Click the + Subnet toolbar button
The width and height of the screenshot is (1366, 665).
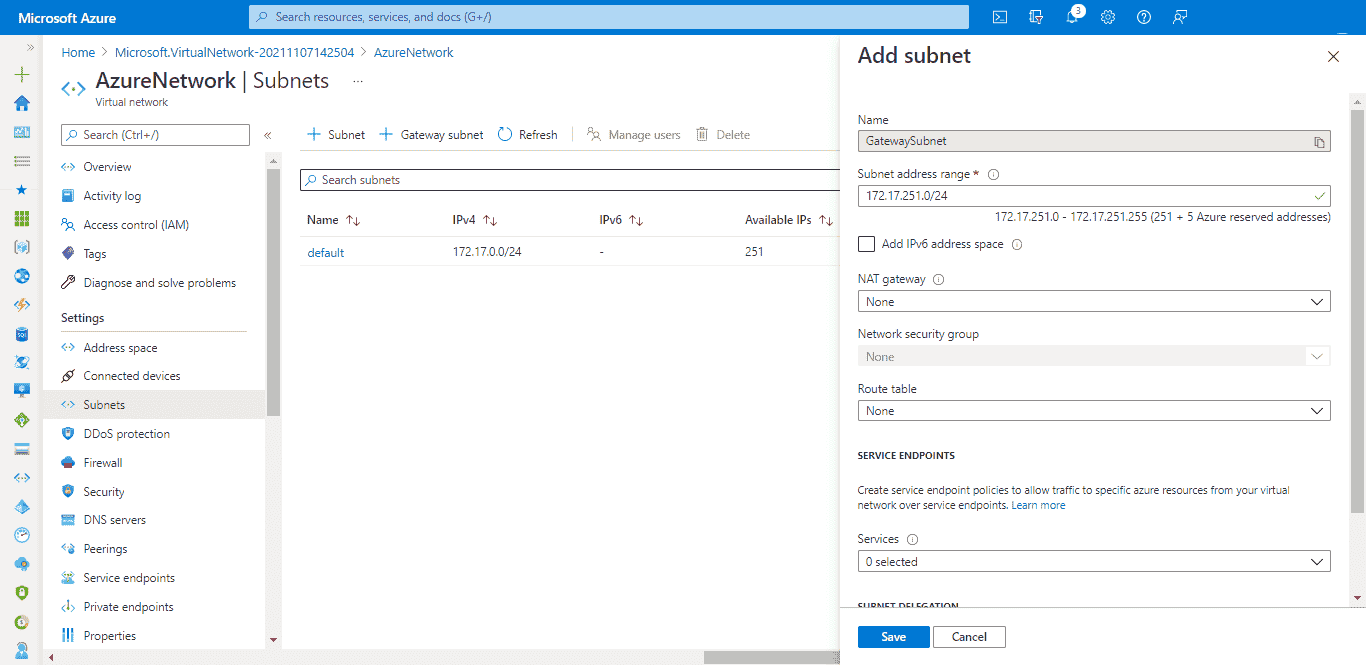point(336,135)
